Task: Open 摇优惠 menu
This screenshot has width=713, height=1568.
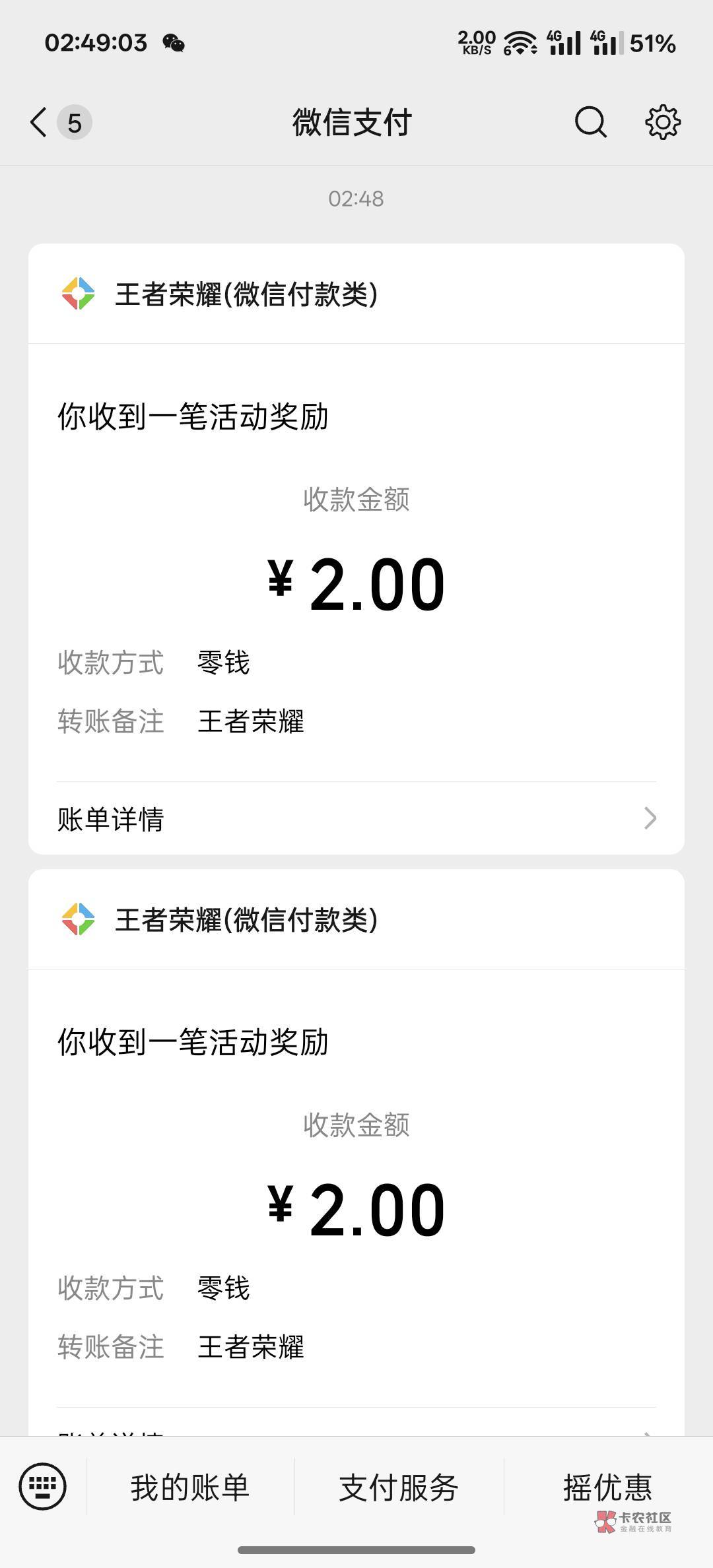Action: click(x=607, y=1487)
